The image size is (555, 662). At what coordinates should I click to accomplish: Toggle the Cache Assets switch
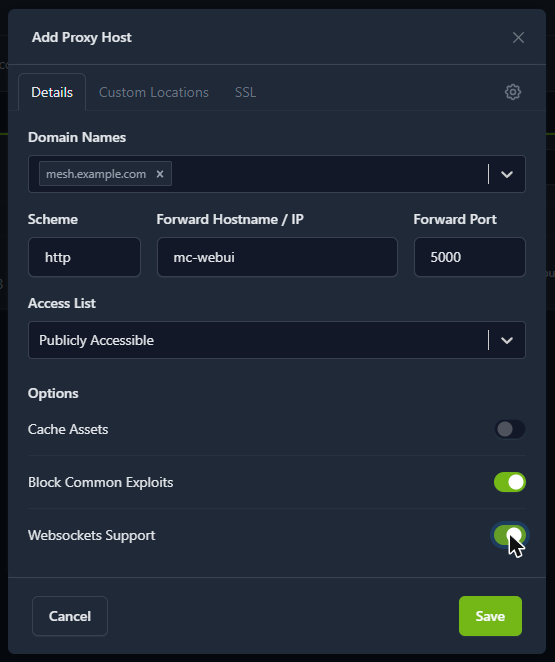click(x=510, y=429)
